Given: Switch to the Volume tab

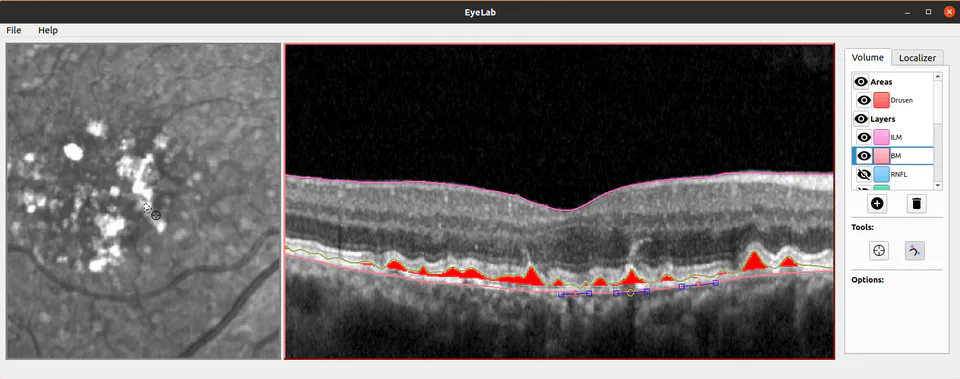Looking at the screenshot, I should point(868,57).
